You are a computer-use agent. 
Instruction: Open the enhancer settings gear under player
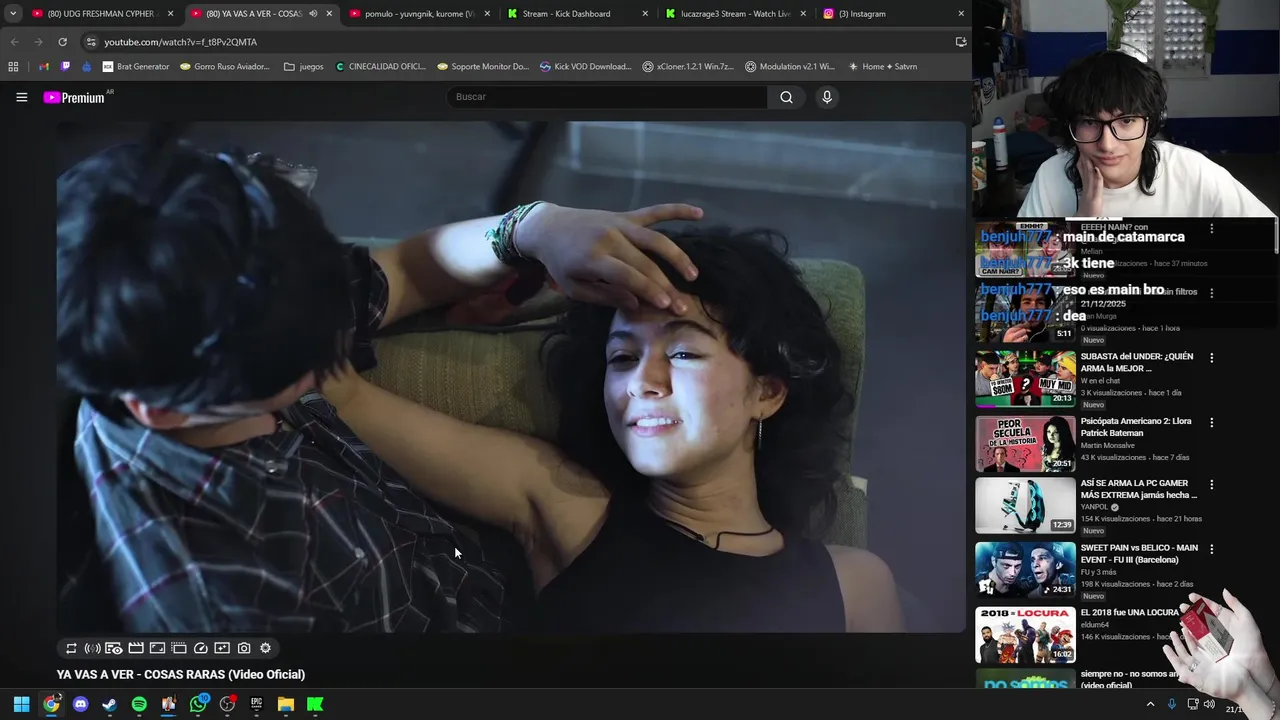point(265,648)
